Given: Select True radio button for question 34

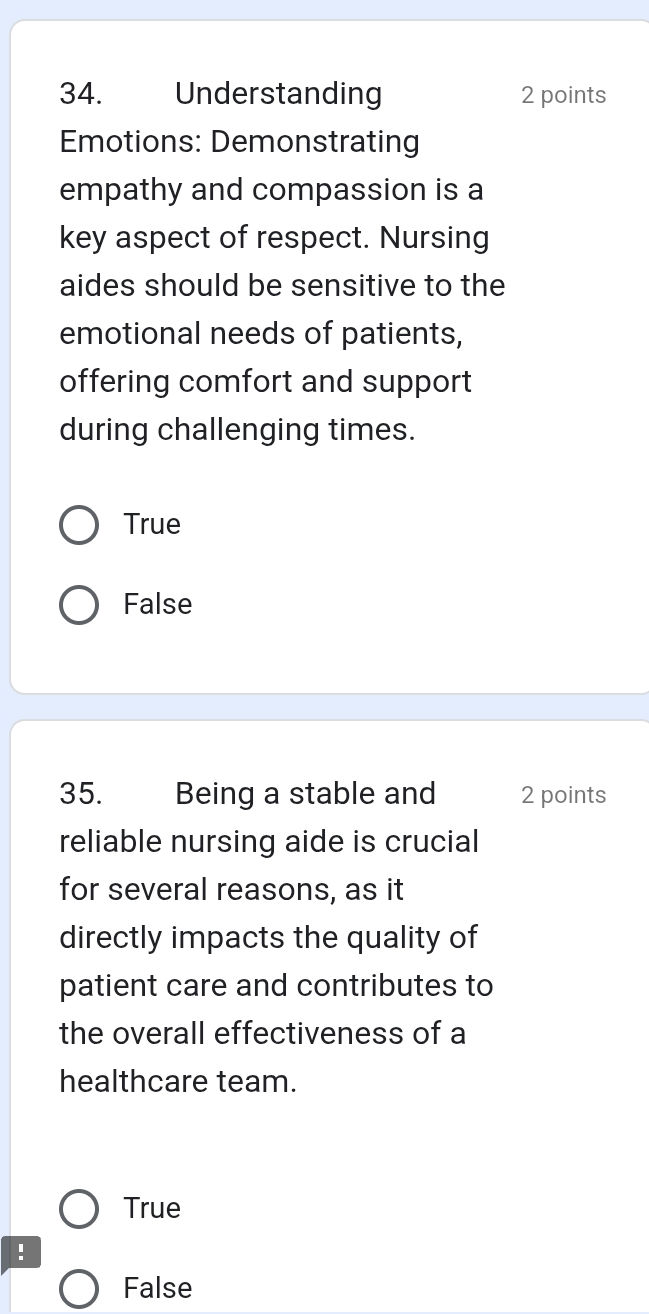Looking at the screenshot, I should [79, 525].
